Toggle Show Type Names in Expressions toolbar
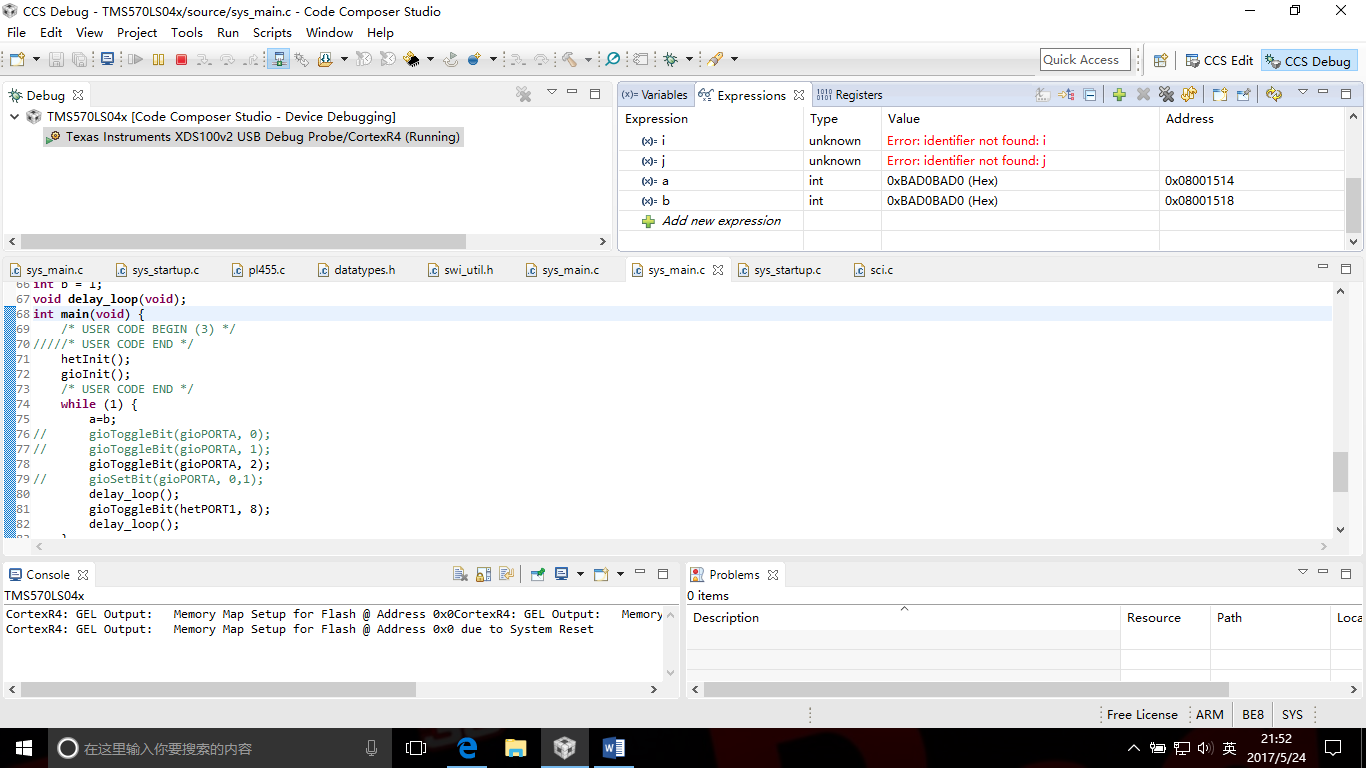The image size is (1366, 768). (x=1043, y=95)
